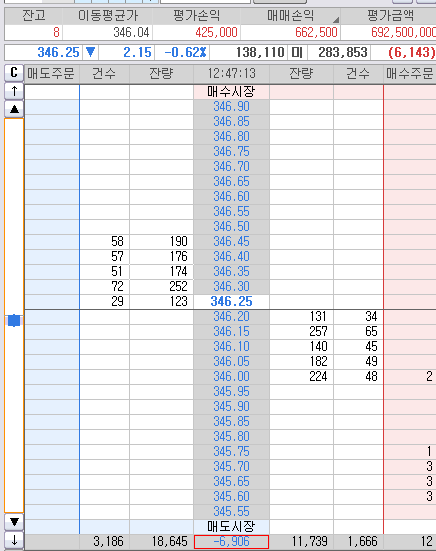Select price level 346.85
Screen dimensions: 436x551
(x=231, y=122)
